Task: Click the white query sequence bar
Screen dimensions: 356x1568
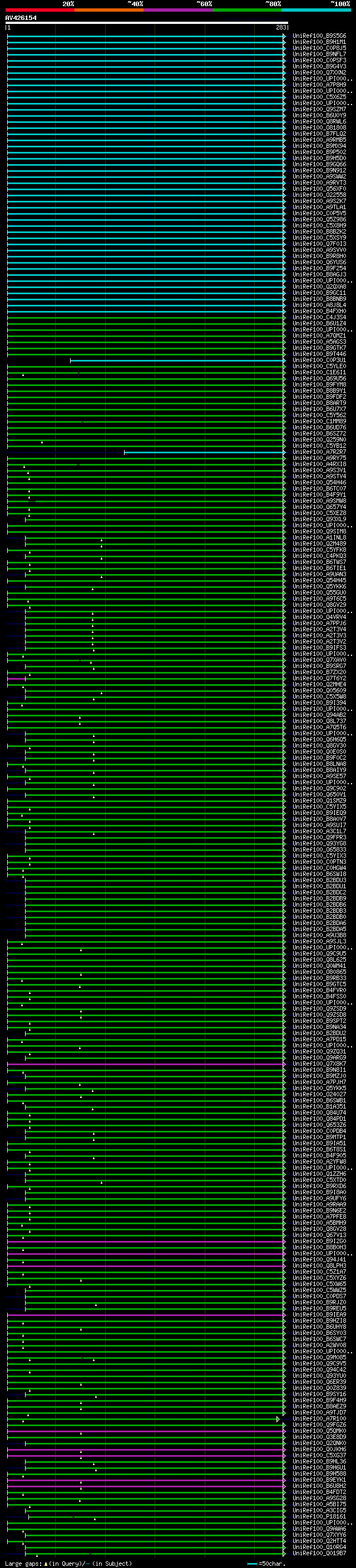Action: (147, 22)
